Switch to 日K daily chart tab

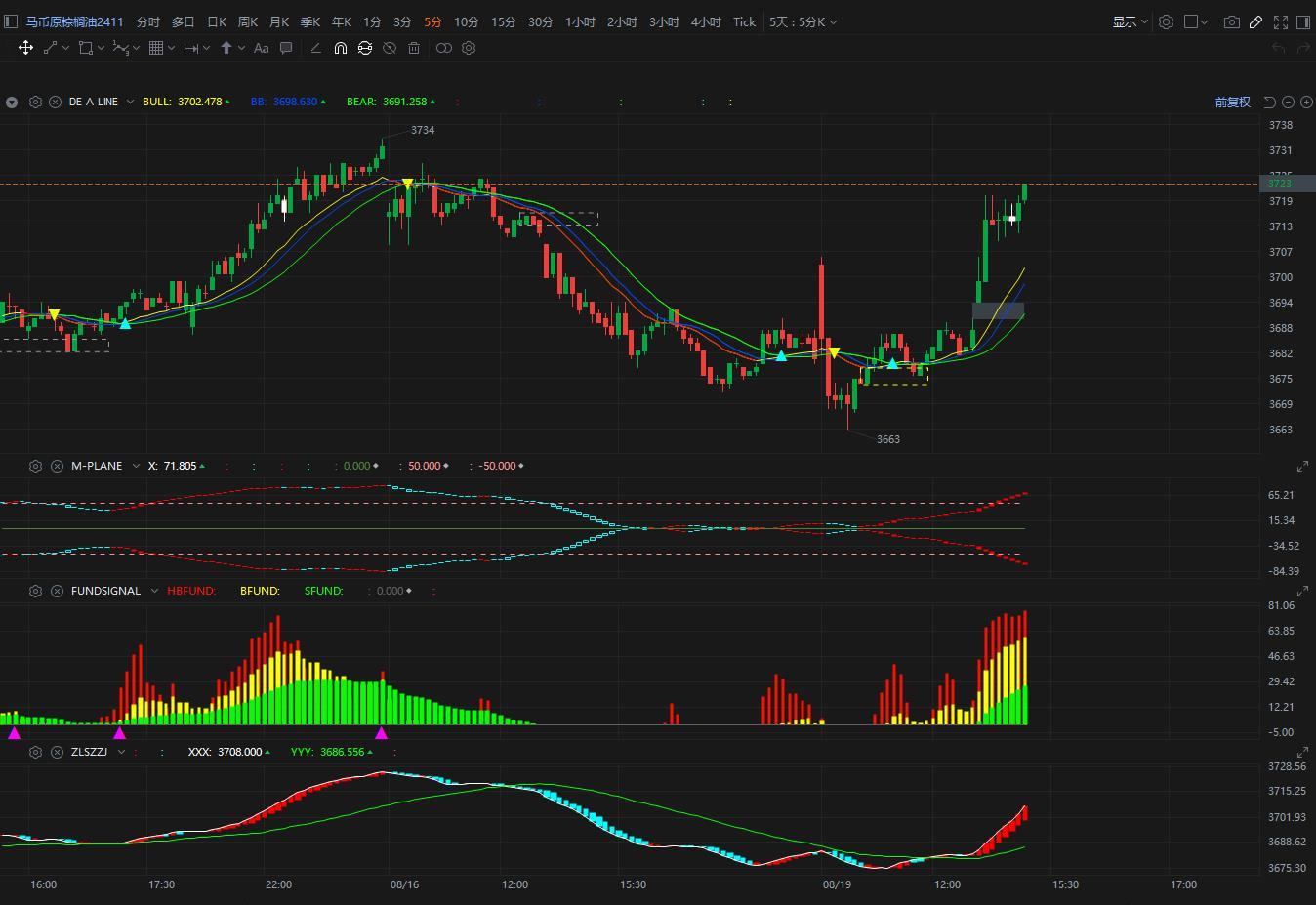pos(217,21)
